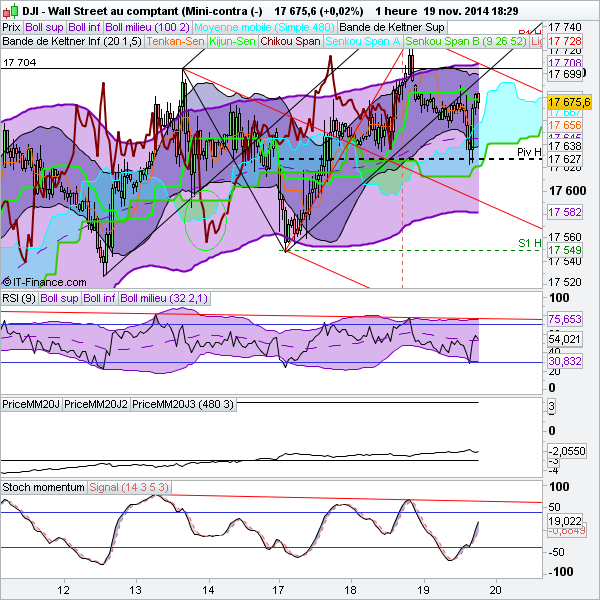Image resolution: width=600 pixels, height=600 pixels.
Task: Select the Prix indicator label
Action: (x=11, y=28)
